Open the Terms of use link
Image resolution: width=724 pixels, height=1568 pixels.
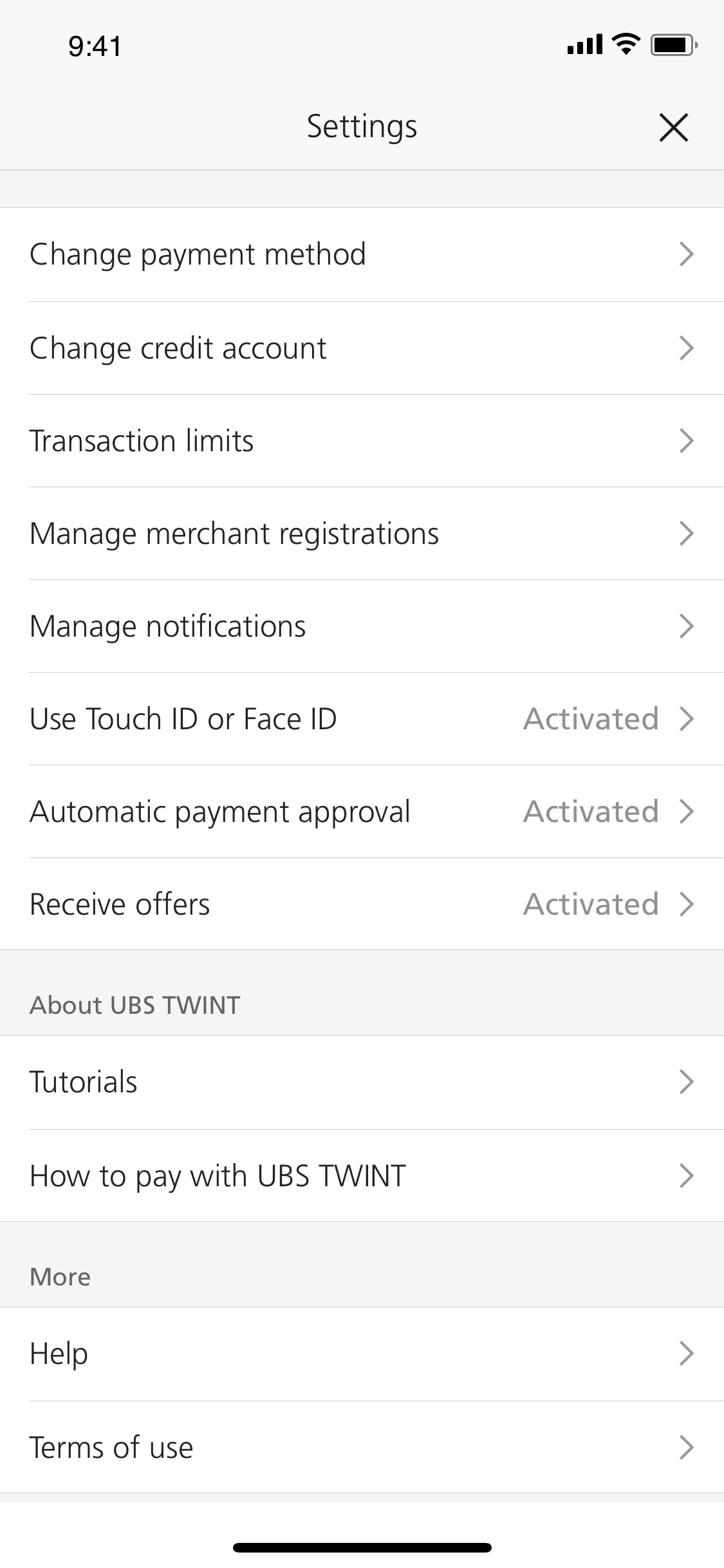pyautogui.click(x=111, y=1448)
